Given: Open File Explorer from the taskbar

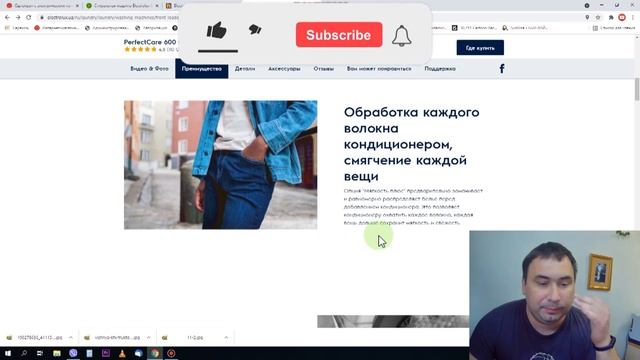Looking at the screenshot, I should coord(57,353).
